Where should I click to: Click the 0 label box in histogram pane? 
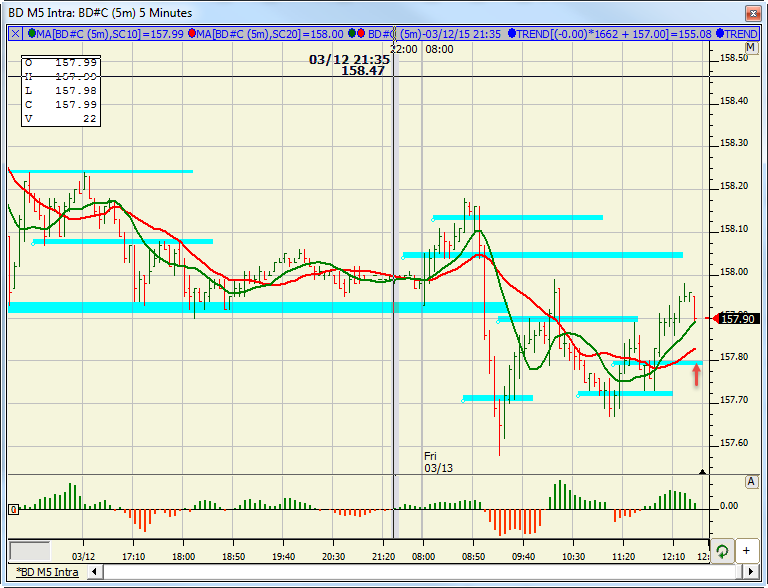pos(14,510)
